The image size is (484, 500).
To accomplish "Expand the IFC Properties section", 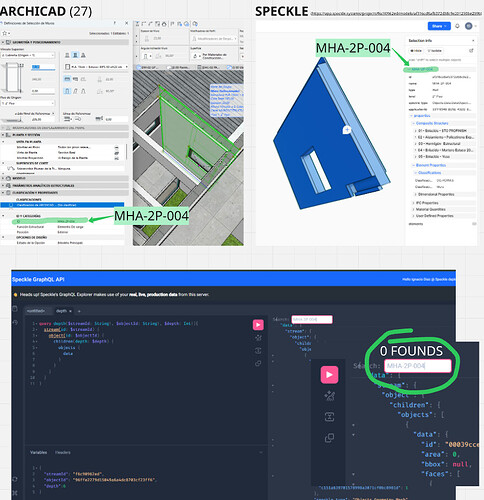I will point(427,203).
